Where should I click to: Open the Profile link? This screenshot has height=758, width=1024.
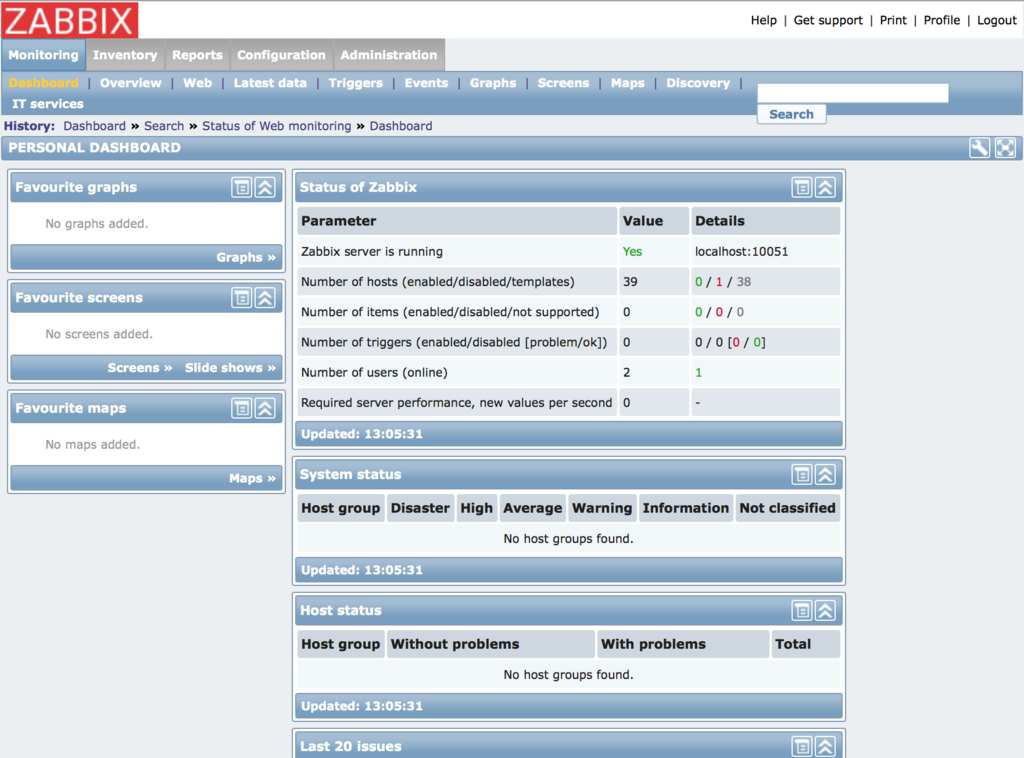click(942, 20)
